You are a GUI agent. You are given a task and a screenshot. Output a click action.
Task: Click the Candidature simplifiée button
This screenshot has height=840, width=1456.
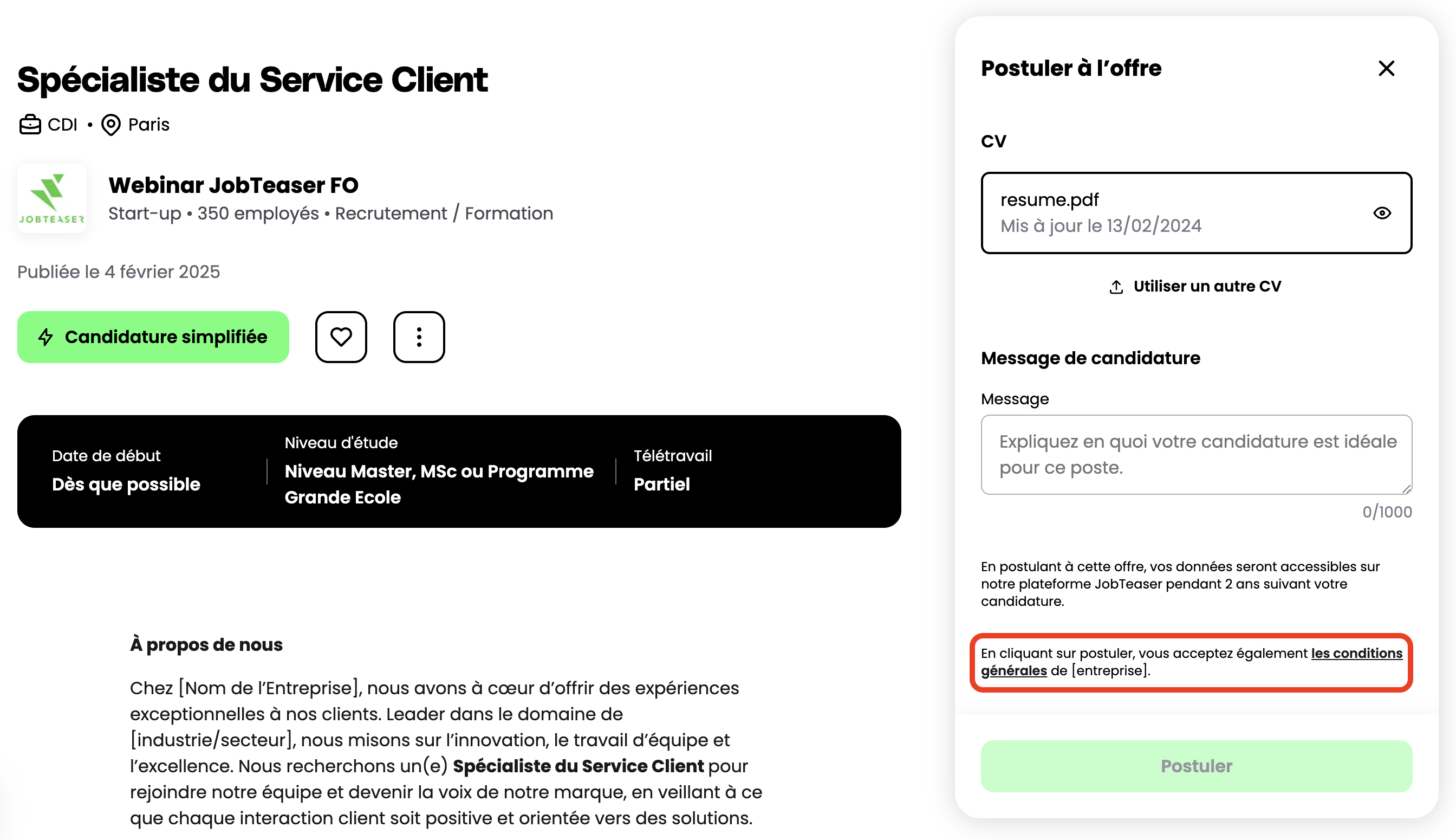click(x=153, y=337)
